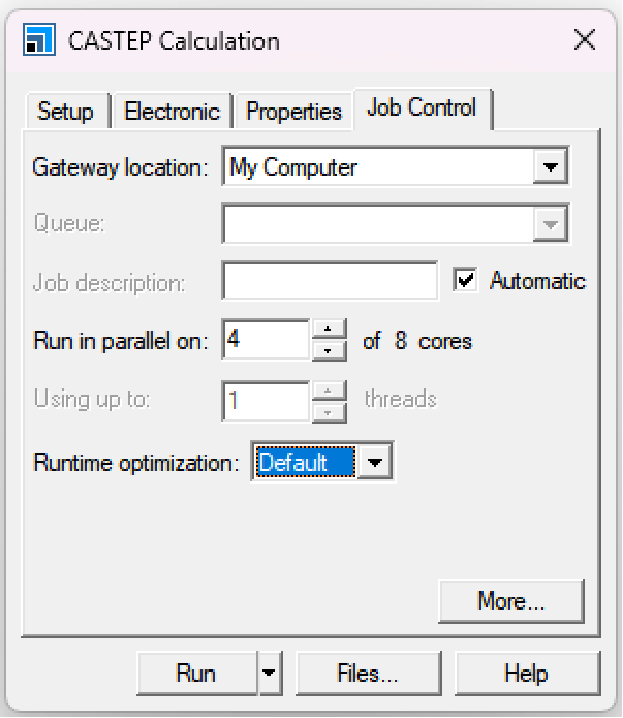
Task: Click the parallel cores number field
Action: point(266,340)
